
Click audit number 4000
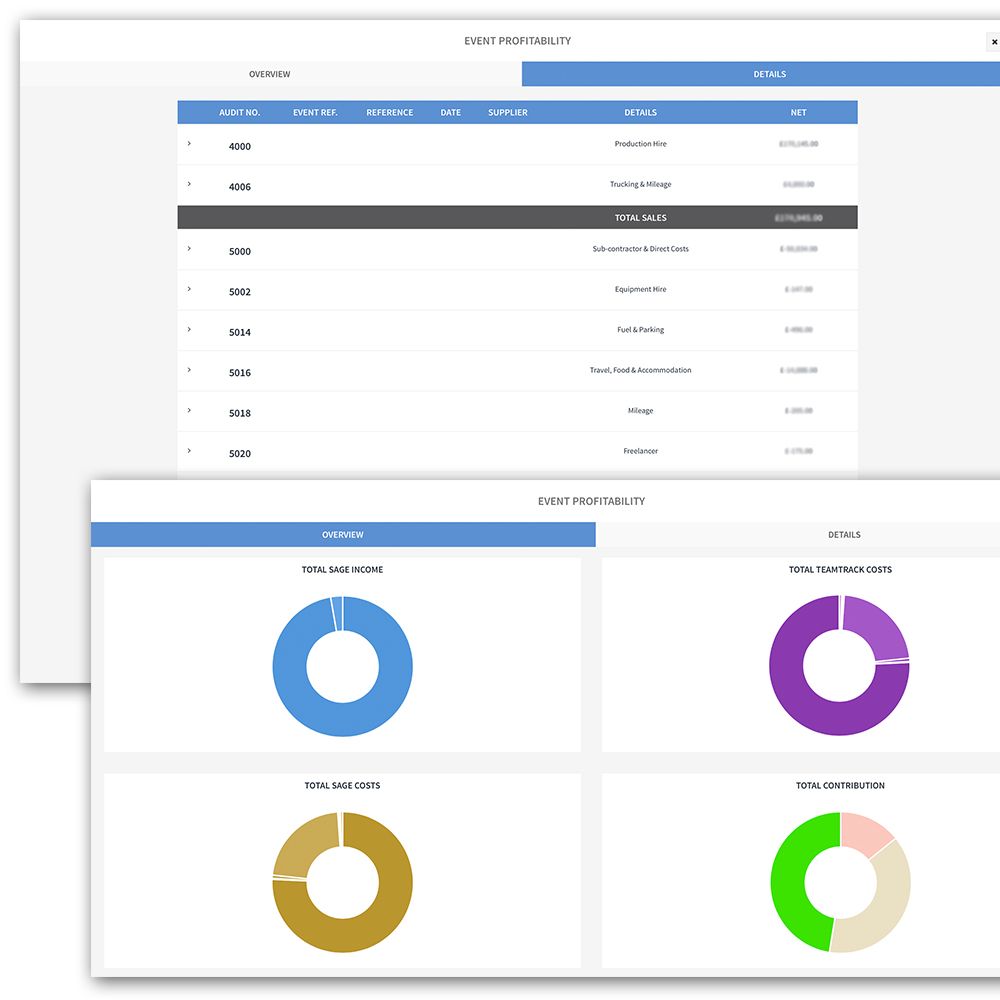pyautogui.click(x=240, y=146)
